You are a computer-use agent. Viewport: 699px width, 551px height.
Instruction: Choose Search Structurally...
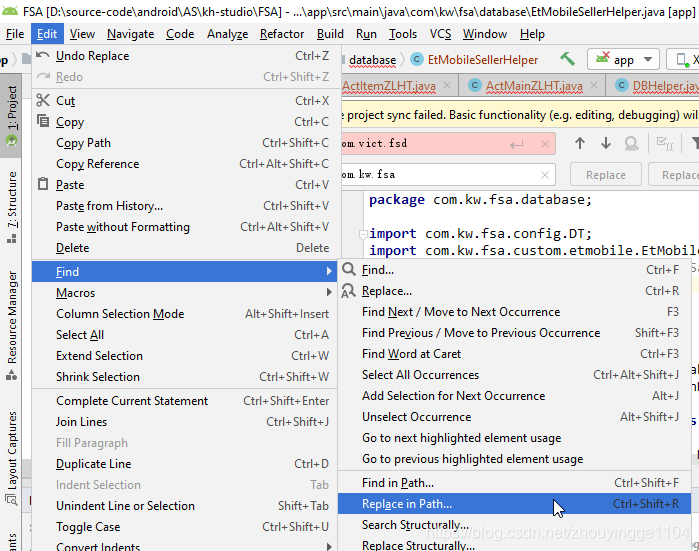coord(514,525)
